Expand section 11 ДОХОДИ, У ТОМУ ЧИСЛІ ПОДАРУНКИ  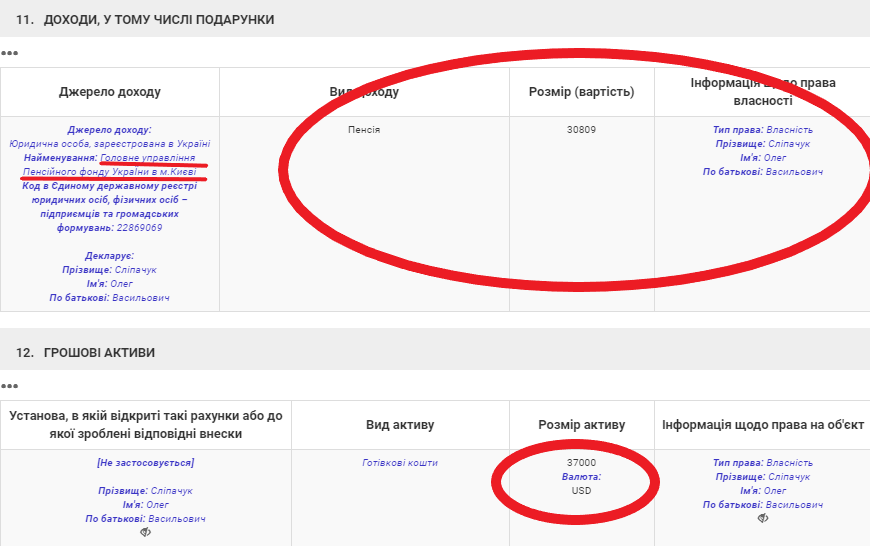pyautogui.click(x=145, y=19)
